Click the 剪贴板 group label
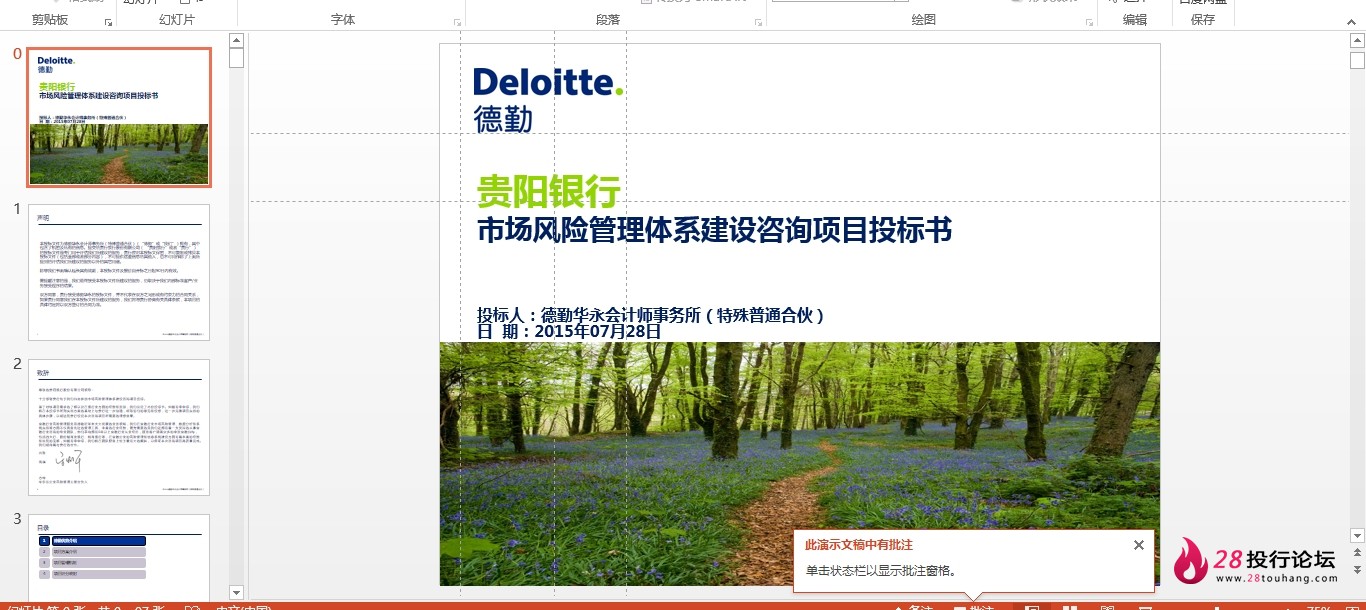 pyautogui.click(x=50, y=20)
